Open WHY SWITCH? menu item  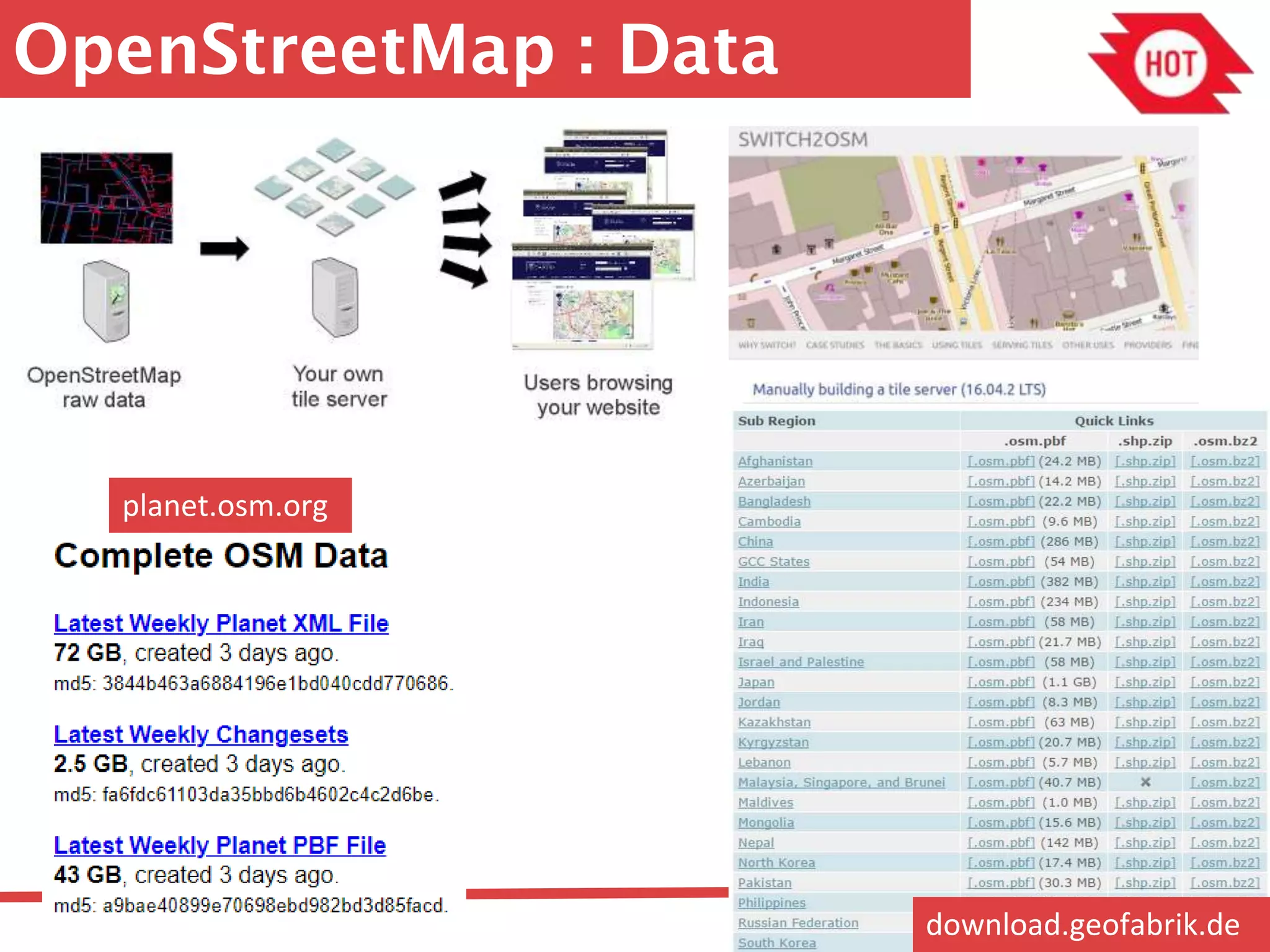tap(766, 345)
